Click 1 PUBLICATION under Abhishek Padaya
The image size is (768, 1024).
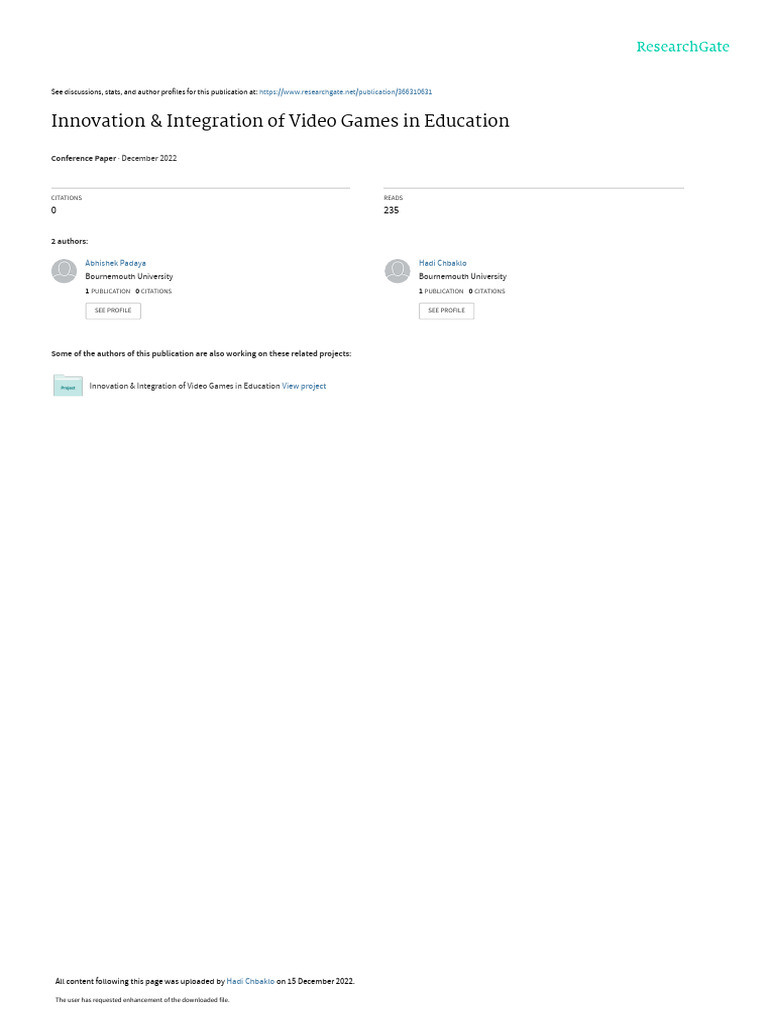click(108, 291)
